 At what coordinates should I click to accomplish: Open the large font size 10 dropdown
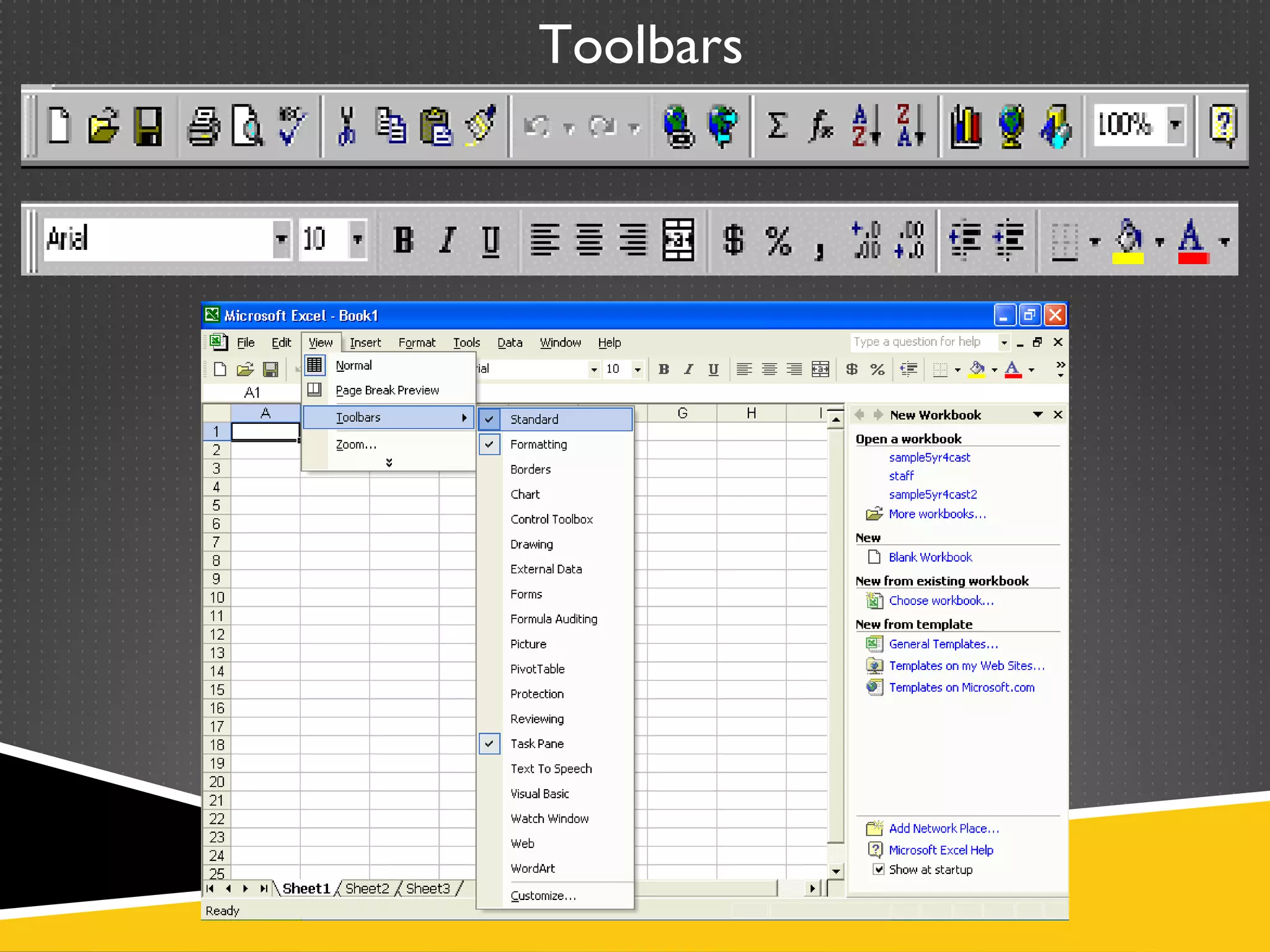[x=357, y=239]
